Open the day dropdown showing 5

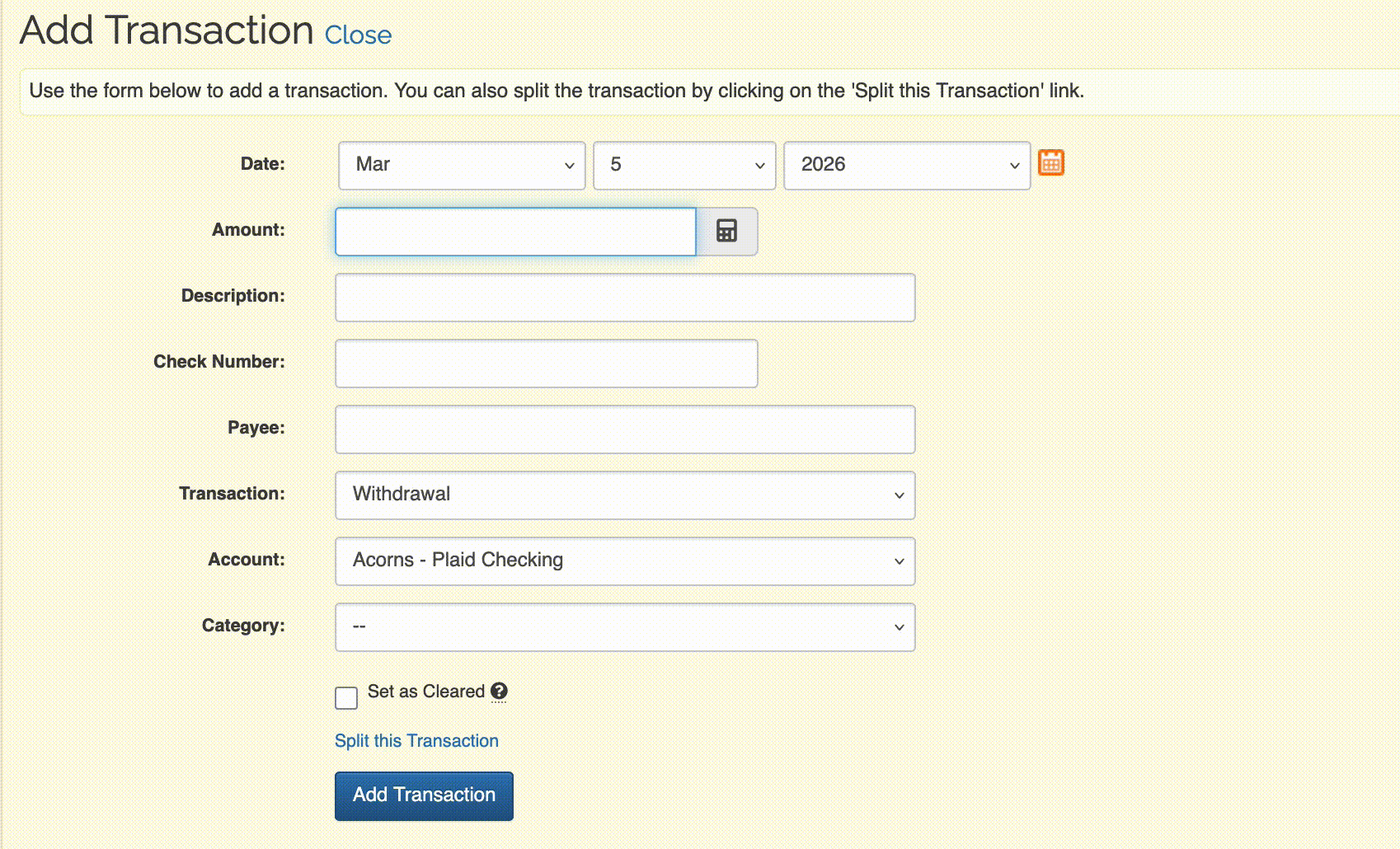coord(684,165)
